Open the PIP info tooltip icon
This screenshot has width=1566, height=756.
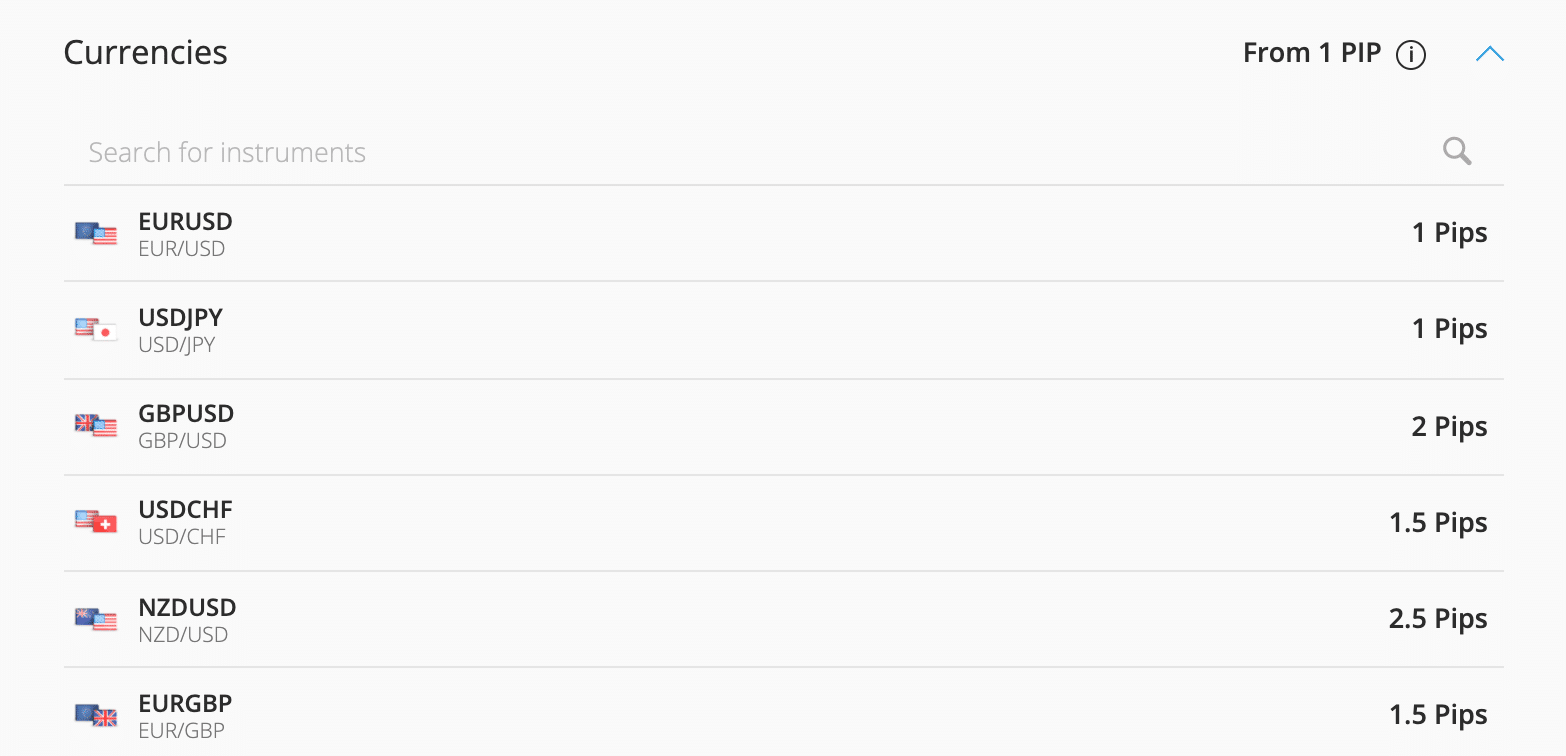[x=1411, y=55]
